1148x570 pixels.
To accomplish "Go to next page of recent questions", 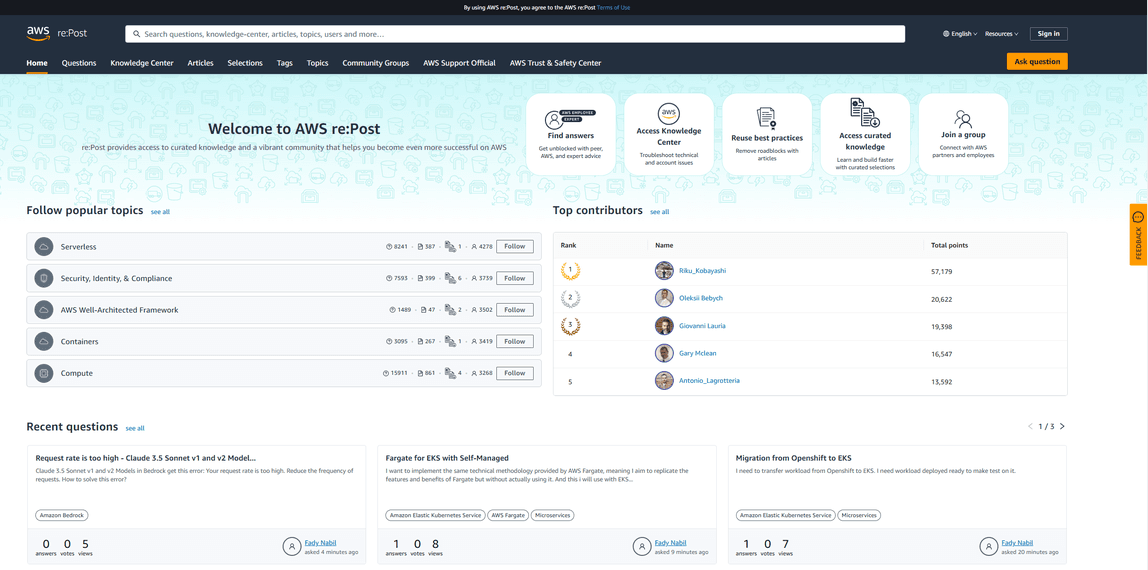I will [1062, 426].
